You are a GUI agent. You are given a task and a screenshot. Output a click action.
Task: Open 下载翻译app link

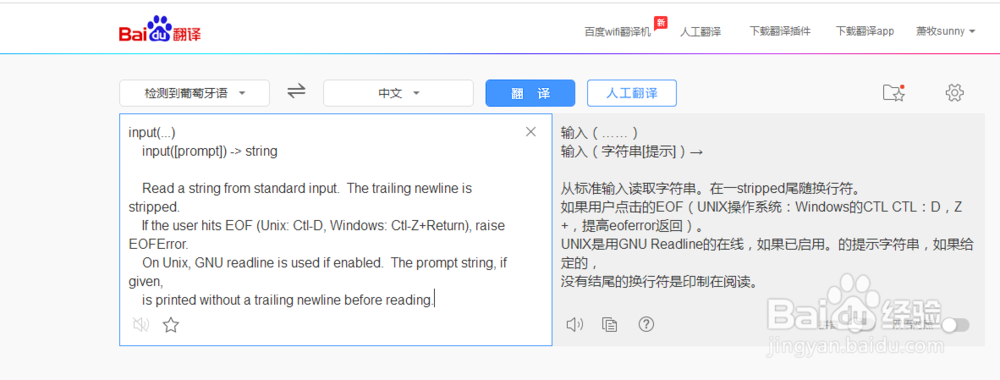click(865, 31)
